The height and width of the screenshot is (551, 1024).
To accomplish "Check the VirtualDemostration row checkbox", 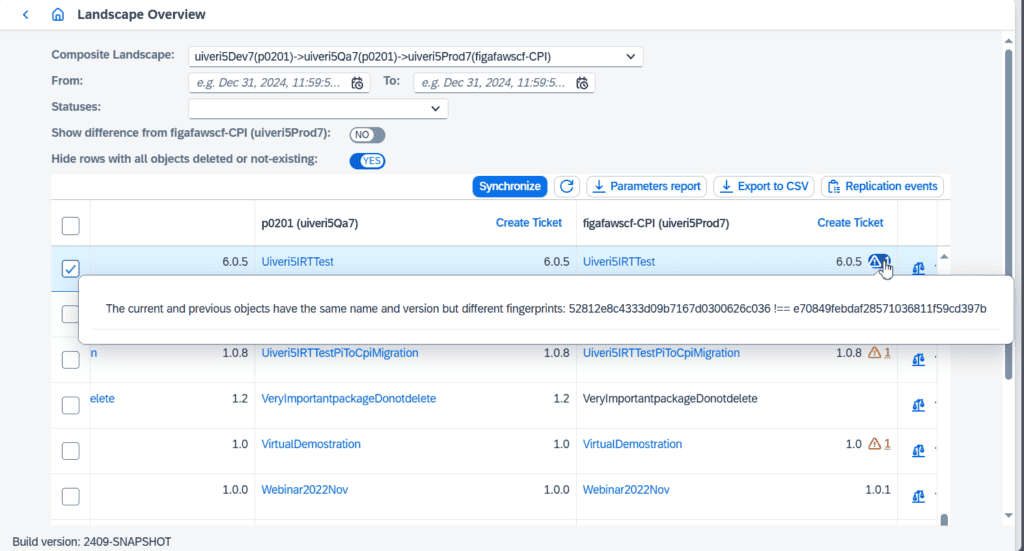I will coord(71,451).
